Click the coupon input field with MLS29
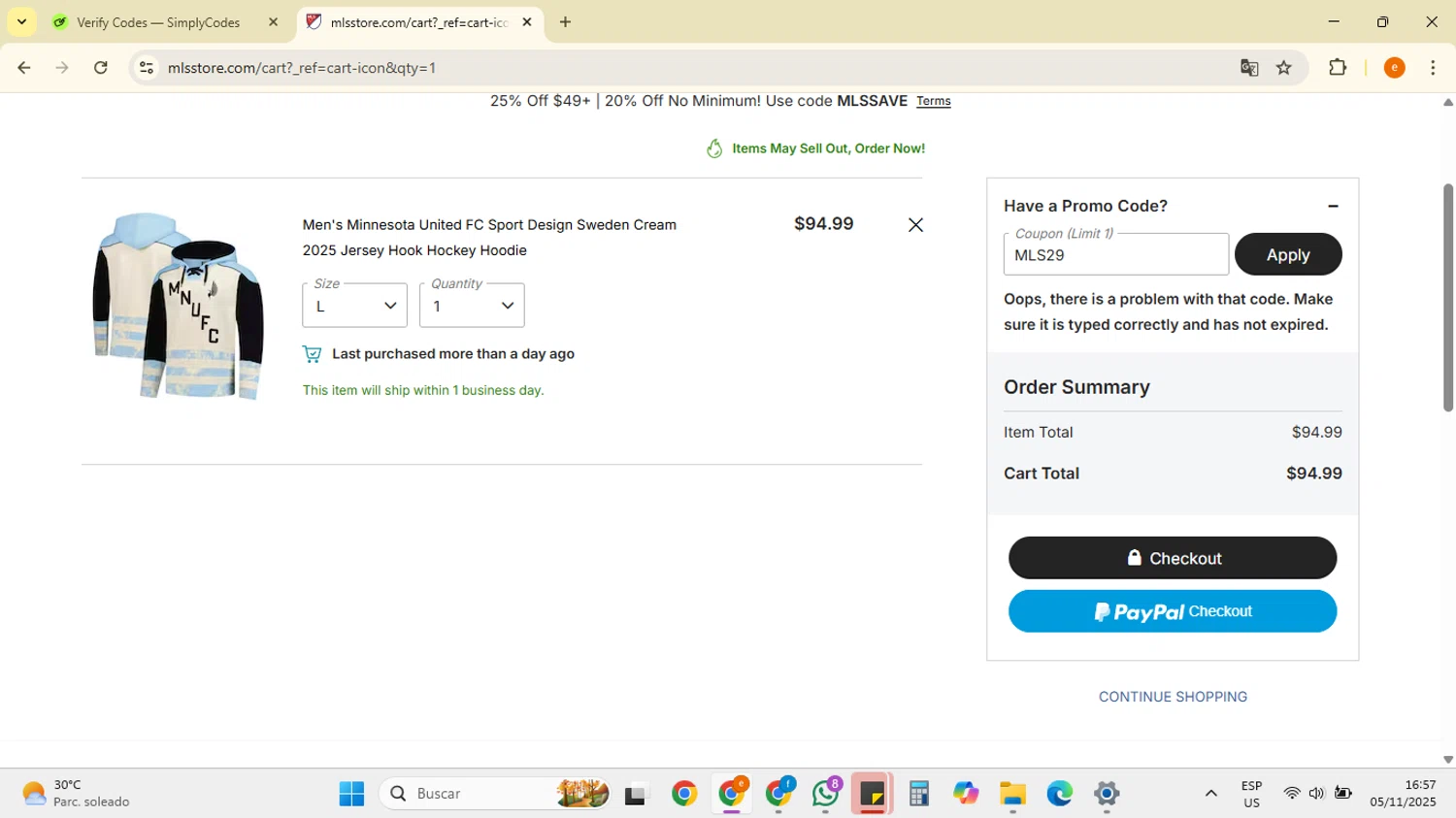1456x818 pixels. pos(1116,255)
